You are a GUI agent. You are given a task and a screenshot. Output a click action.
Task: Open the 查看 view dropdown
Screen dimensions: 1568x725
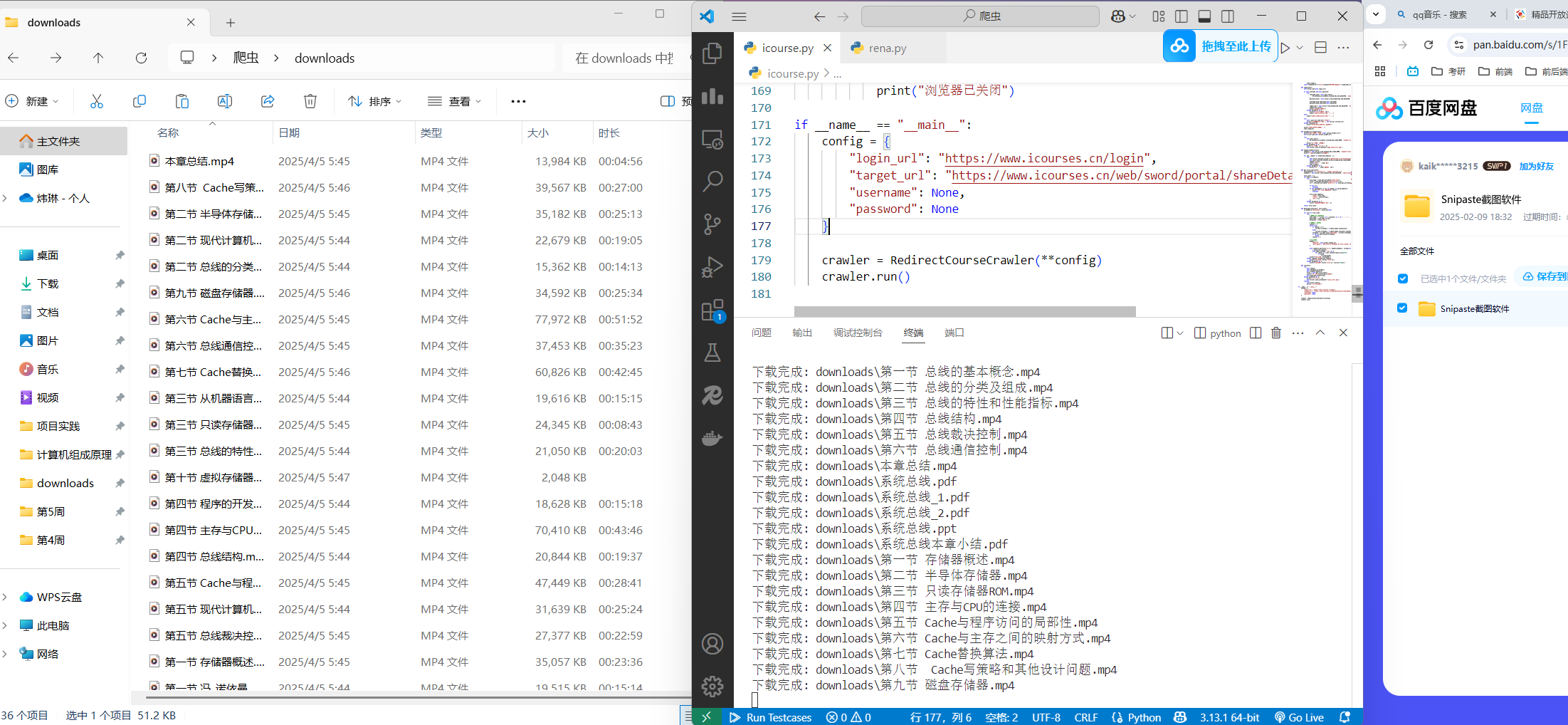[454, 101]
